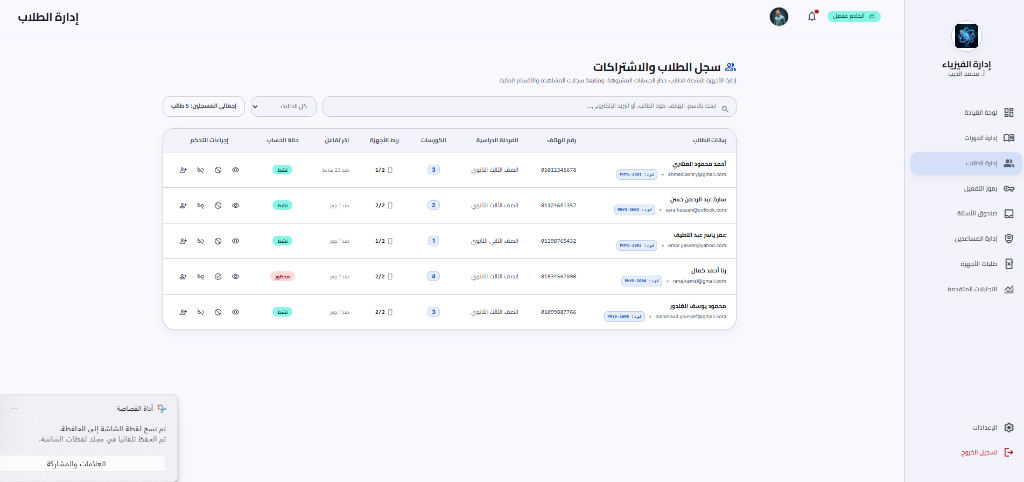Click 'ربط الأجهزة' column header
The image size is (1024, 482).
(384, 140)
